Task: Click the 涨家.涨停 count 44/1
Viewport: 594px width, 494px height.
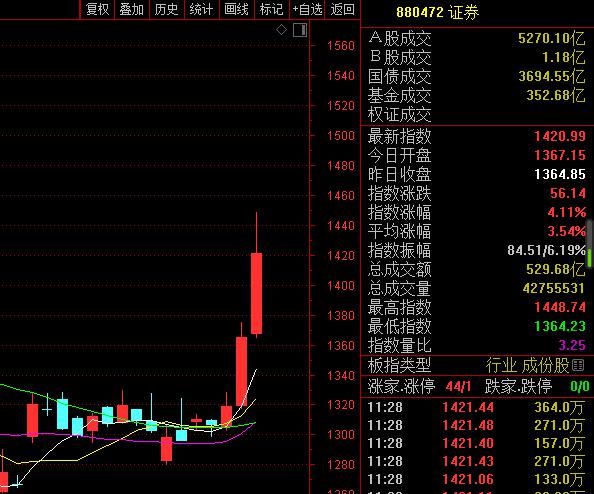Action: 458,386
